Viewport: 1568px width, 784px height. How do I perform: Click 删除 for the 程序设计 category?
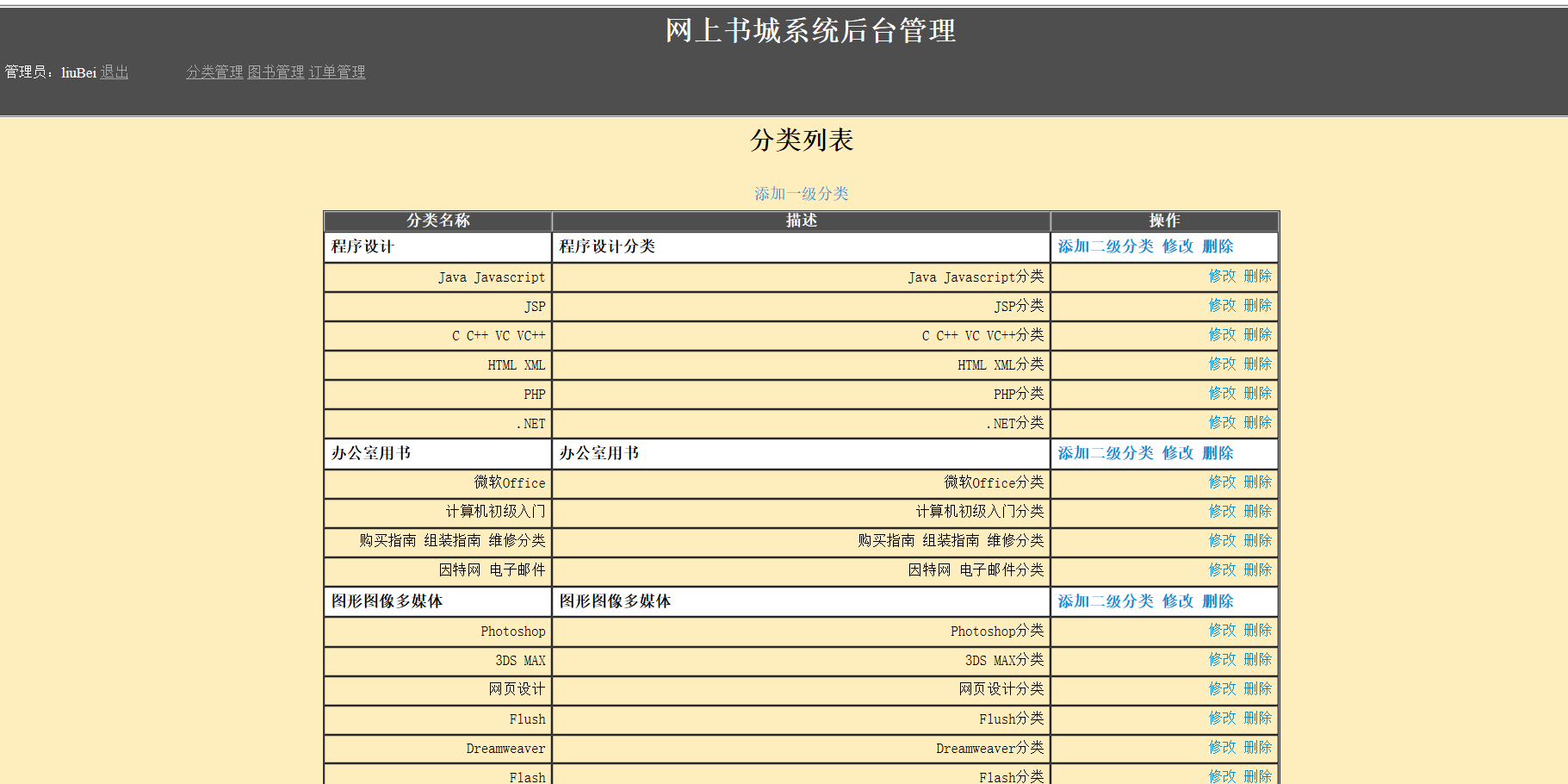pos(1218,246)
